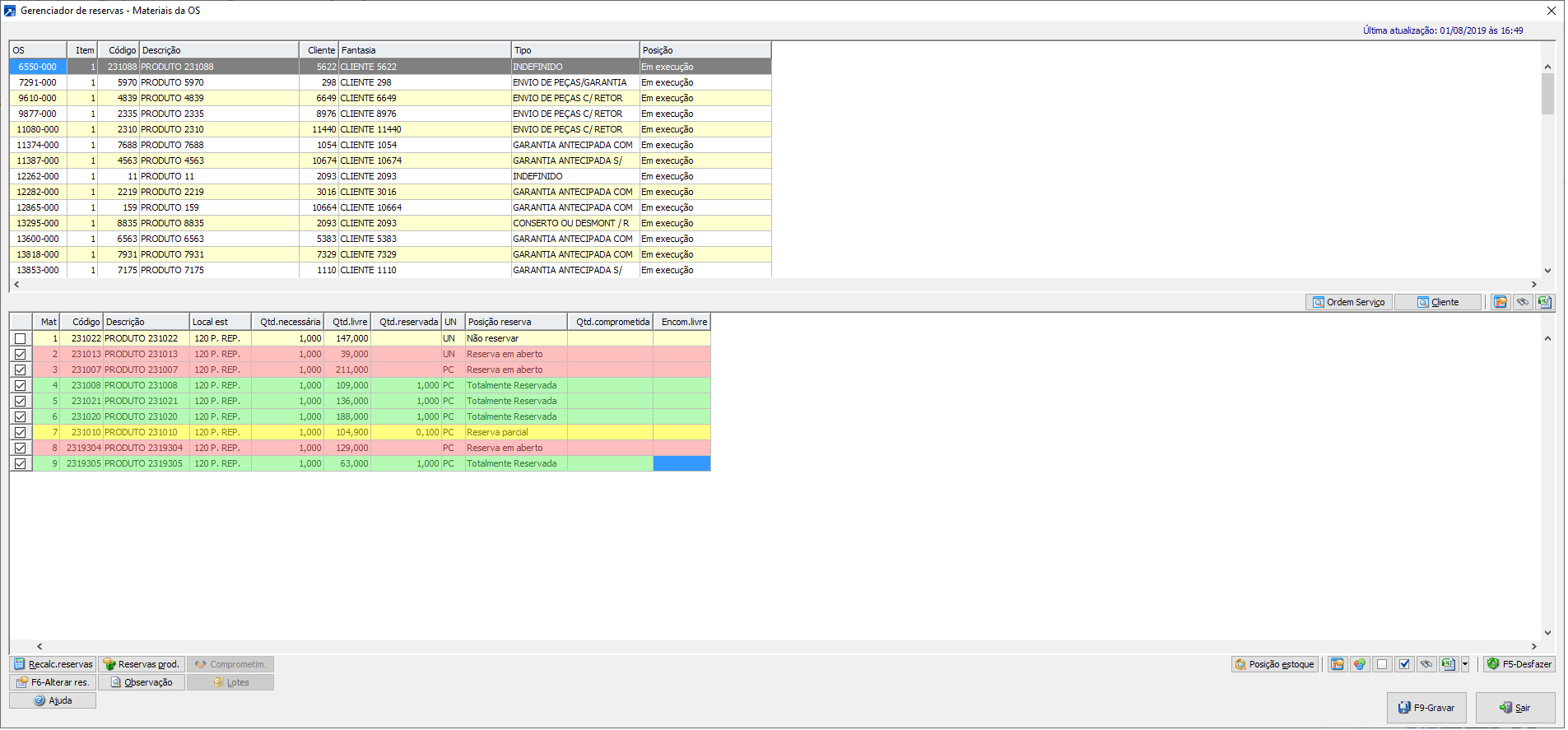1568x730 pixels.
Task: Click F5-Desfazer to undo changes
Action: [x=1519, y=664]
